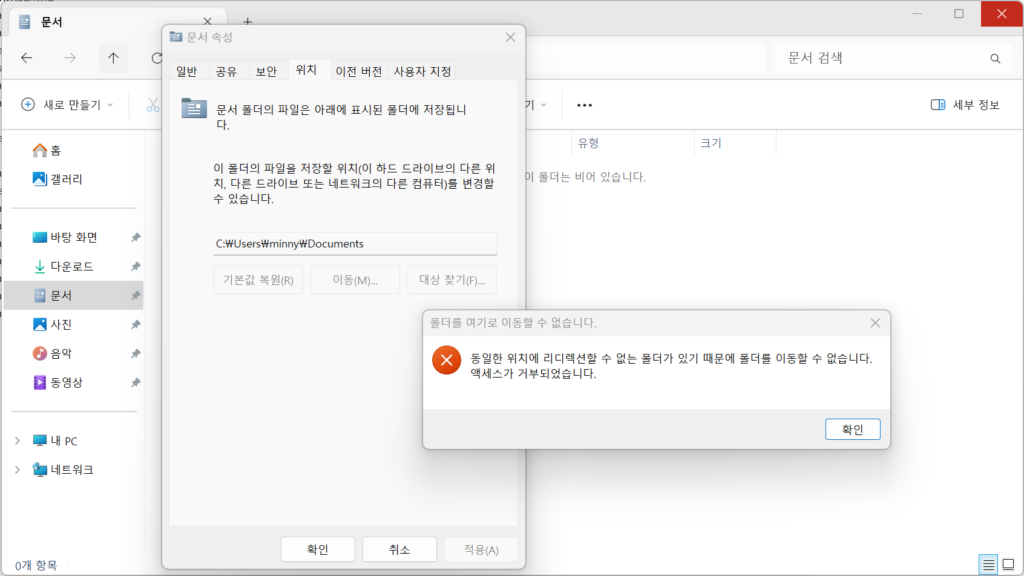Click the 적용(A) apply button
Screen dimensions: 1024x576
pyautogui.click(x=481, y=549)
